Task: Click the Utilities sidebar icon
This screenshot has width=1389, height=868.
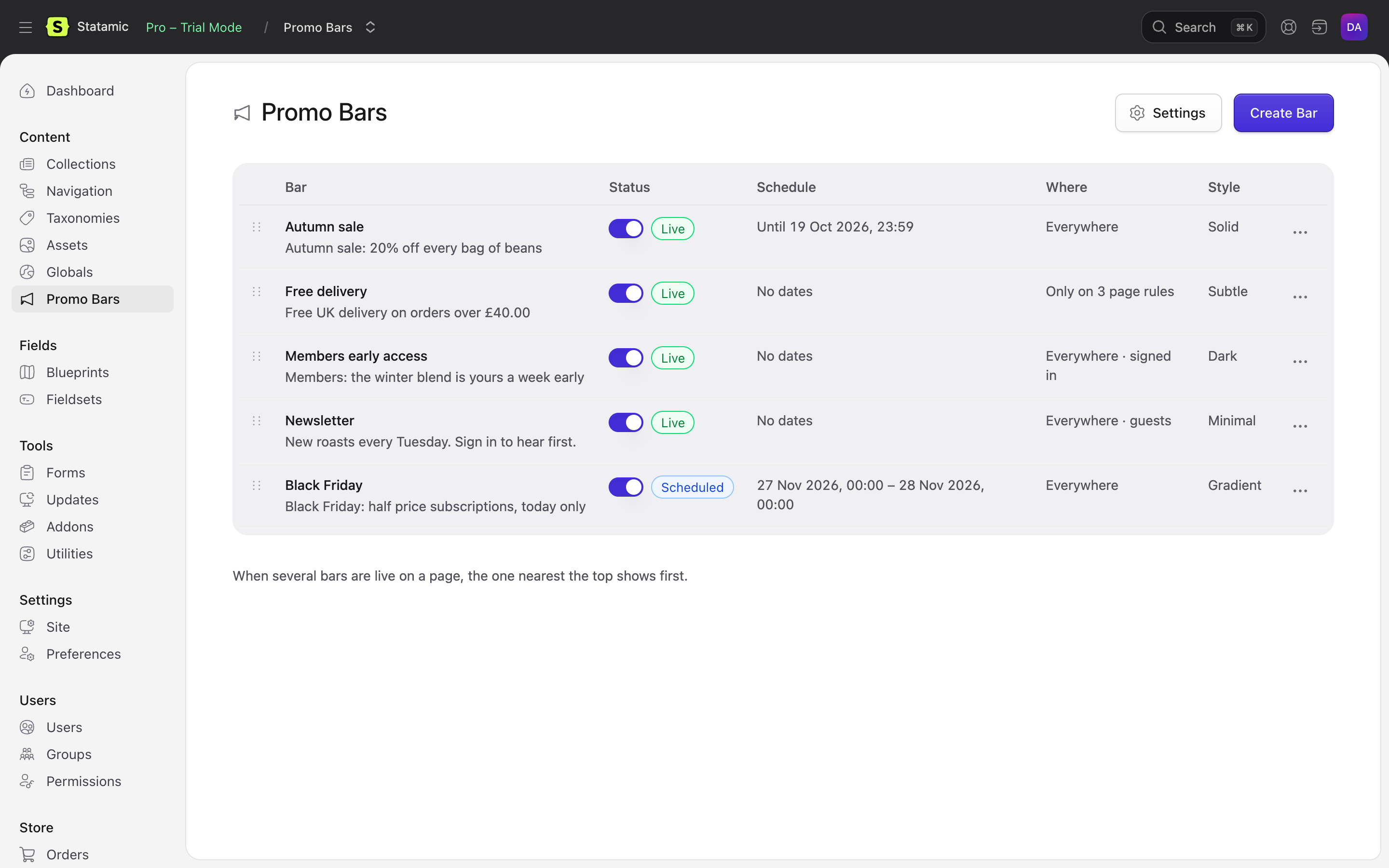Action: click(x=27, y=554)
